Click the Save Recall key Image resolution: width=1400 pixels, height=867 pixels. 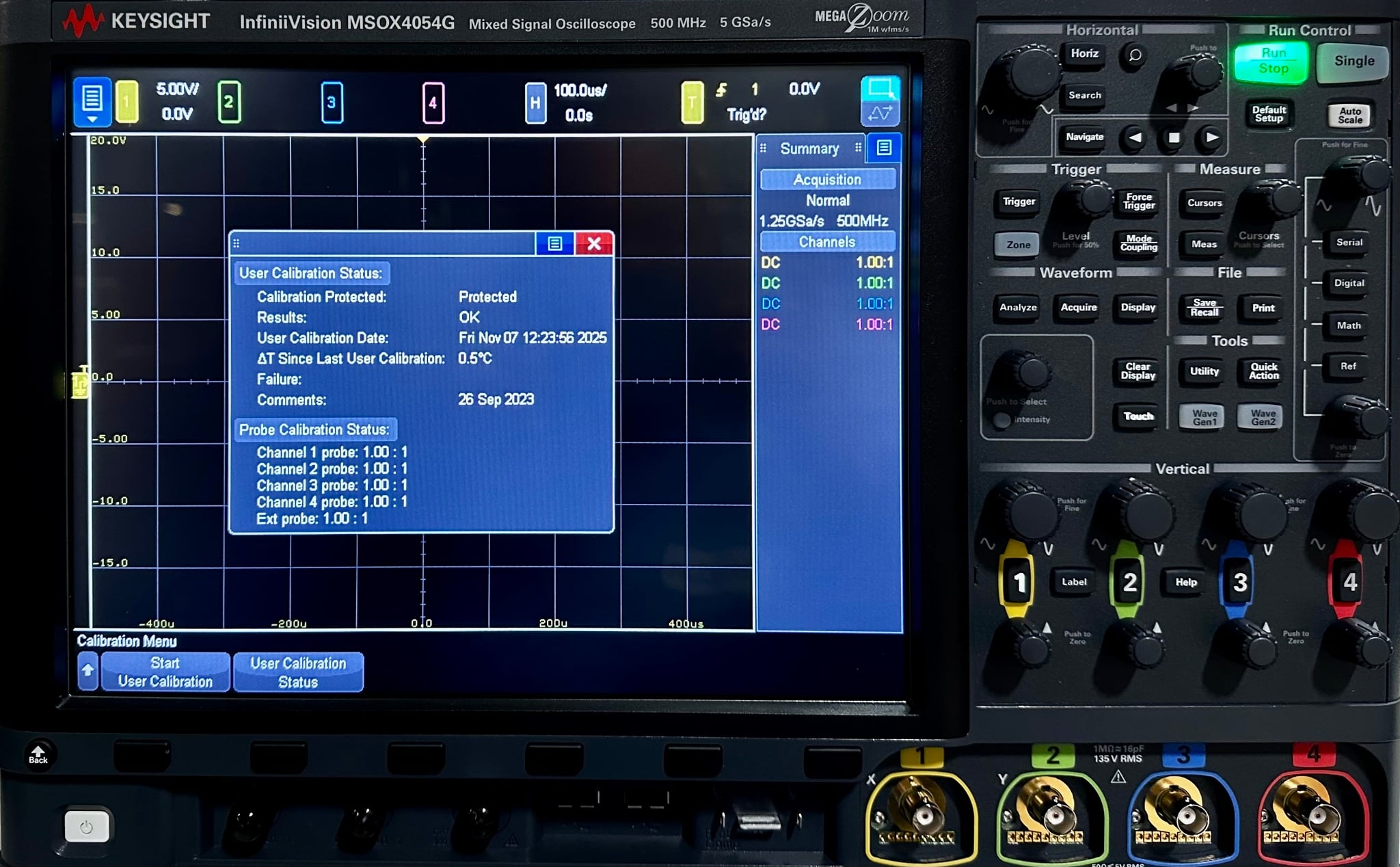coord(1204,308)
